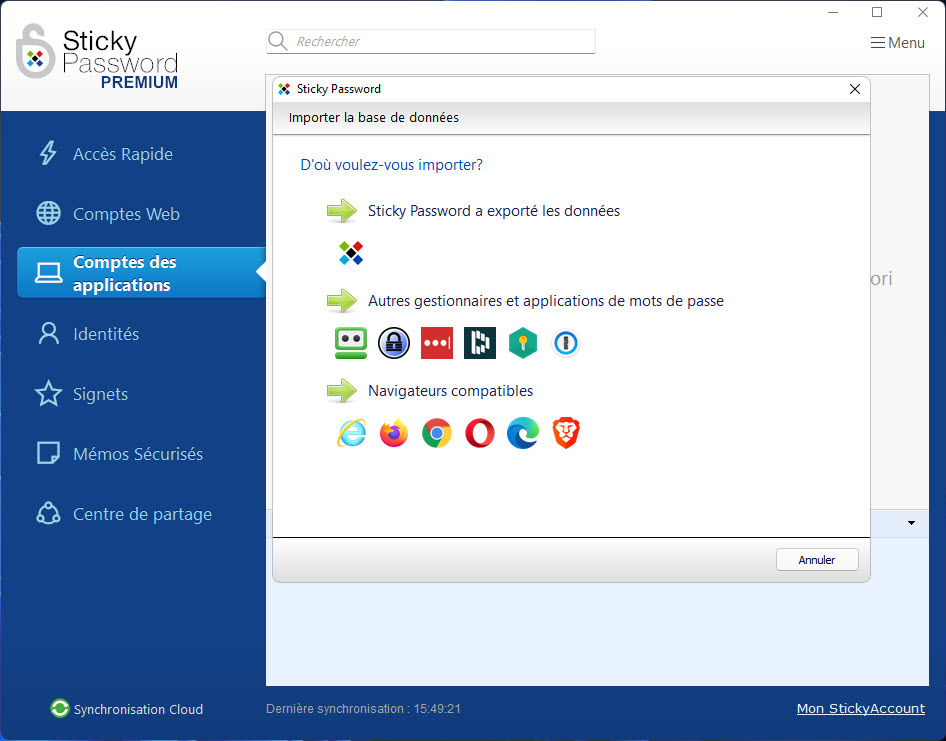Click the lightning bolt Accès Rapide icon

tap(48, 153)
